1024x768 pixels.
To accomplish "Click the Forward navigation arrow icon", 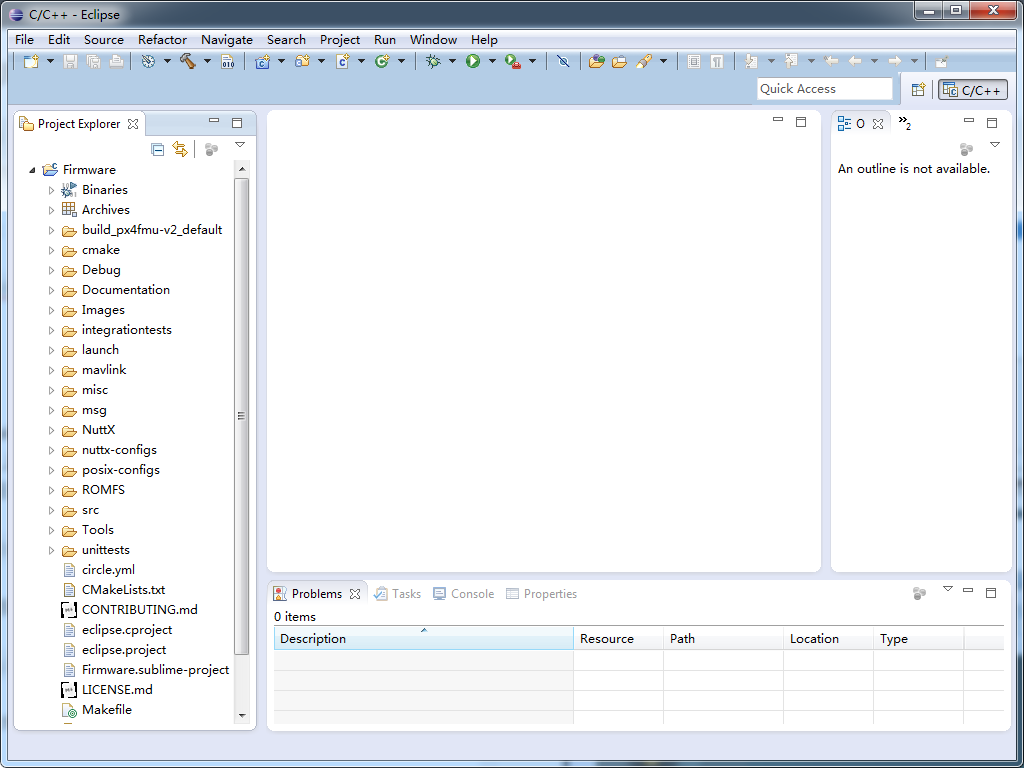I will [x=895, y=61].
